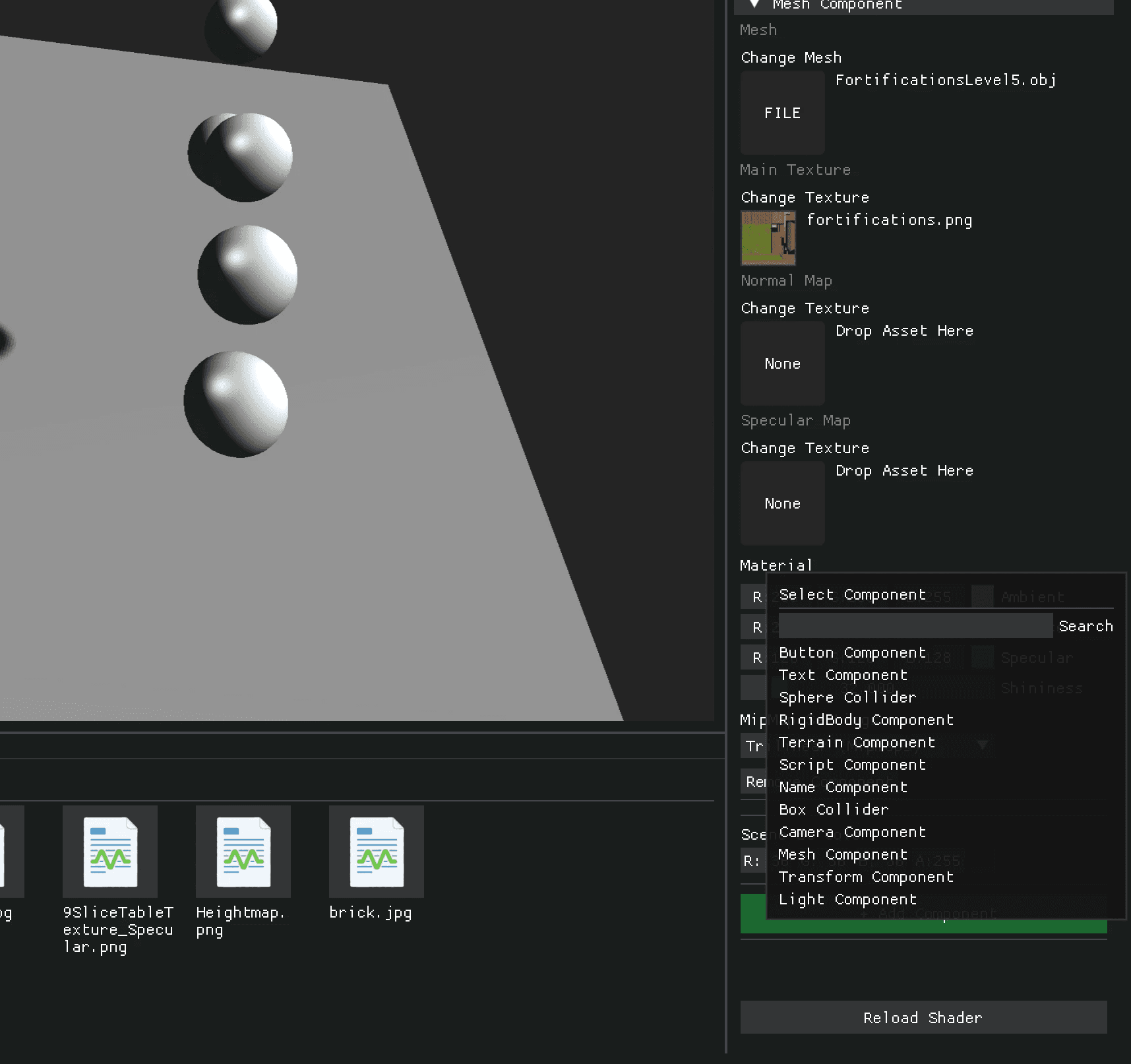Add Box Collider from the popup list
The image size is (1131, 1064).
pos(834,809)
